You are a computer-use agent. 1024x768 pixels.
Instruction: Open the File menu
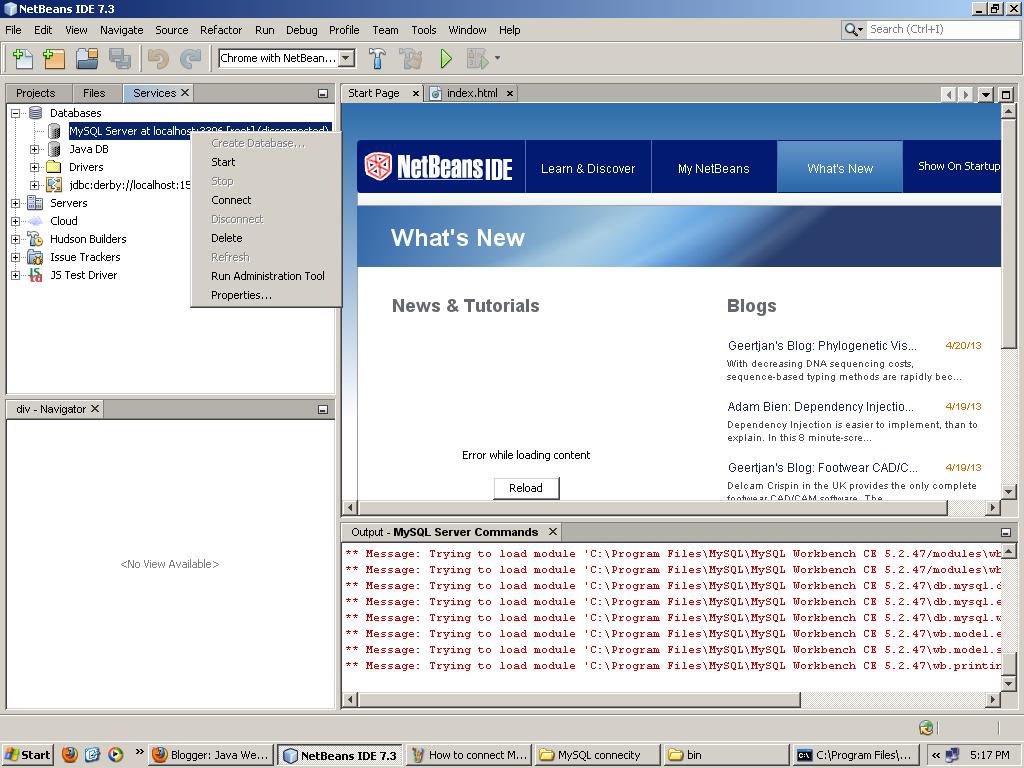[x=13, y=30]
